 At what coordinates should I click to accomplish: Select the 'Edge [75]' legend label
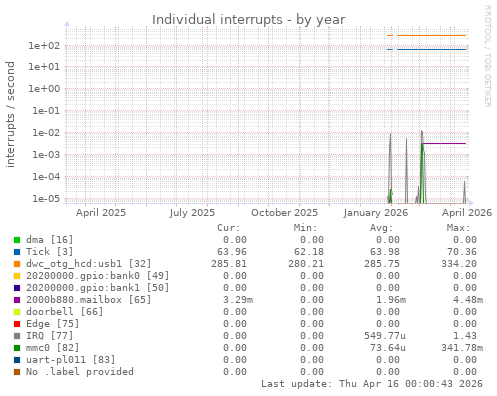pos(52,324)
